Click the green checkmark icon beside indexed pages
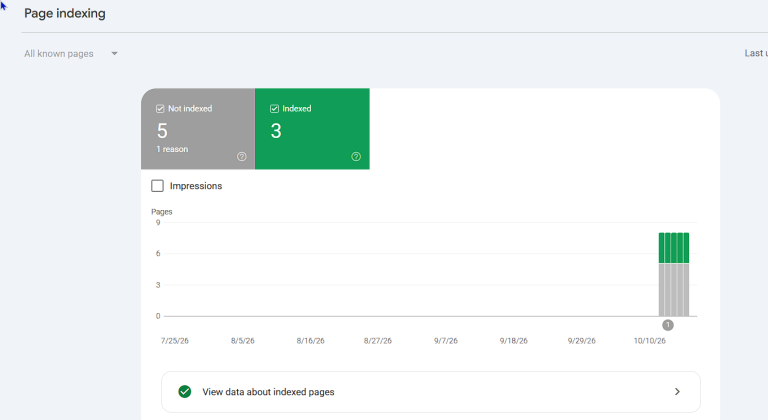The height and width of the screenshot is (420, 768). coord(185,392)
